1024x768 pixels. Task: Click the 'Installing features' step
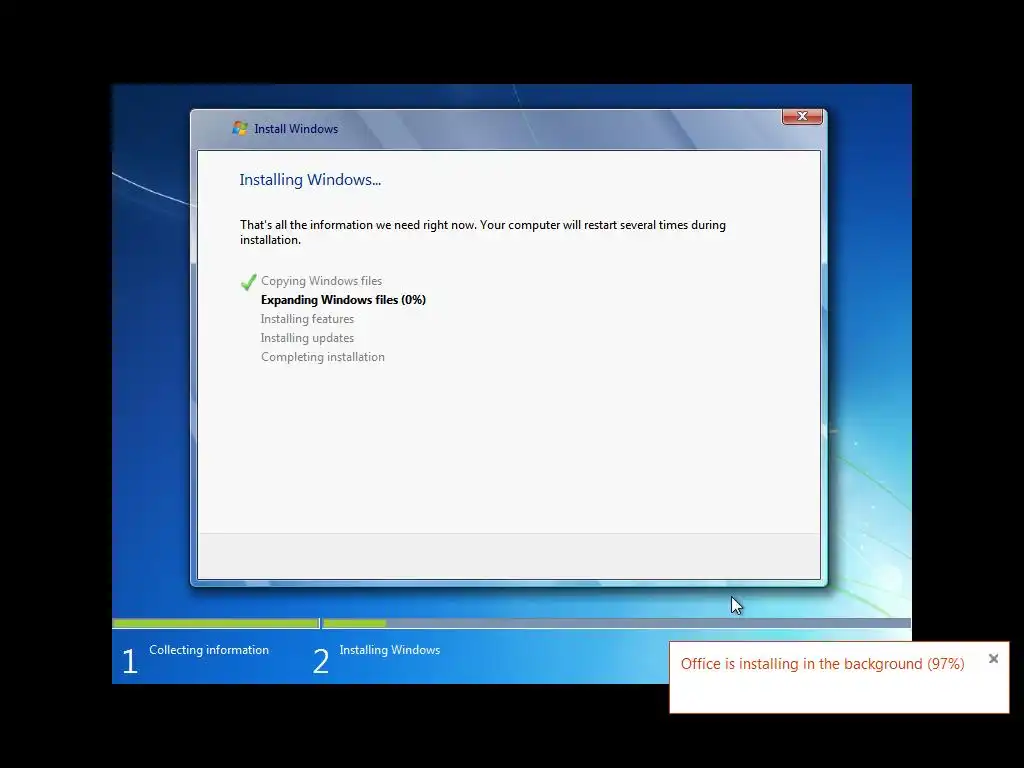point(307,319)
